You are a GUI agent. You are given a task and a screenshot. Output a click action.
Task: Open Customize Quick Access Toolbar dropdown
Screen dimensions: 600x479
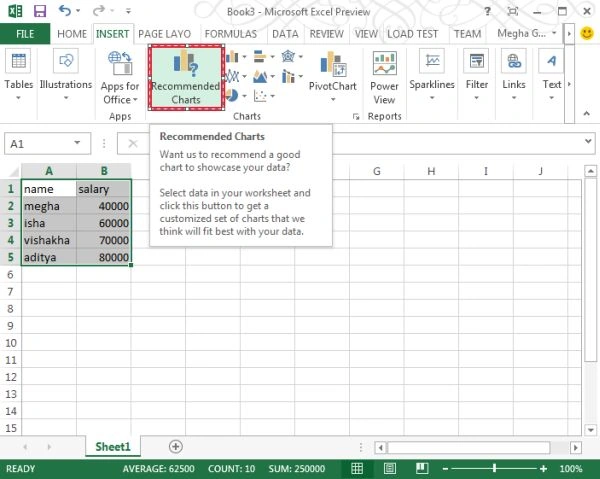129,11
